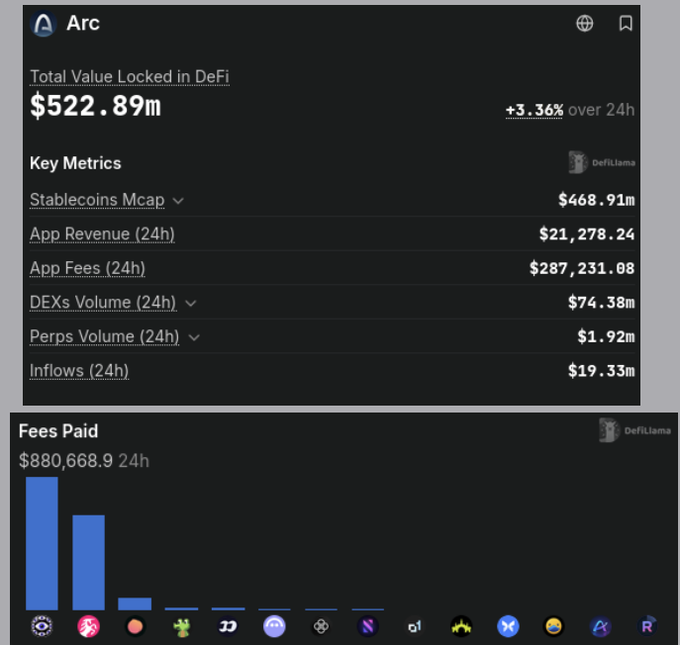
Task: Select the tallest bar in Fees Paid chart
Action: tap(42, 544)
